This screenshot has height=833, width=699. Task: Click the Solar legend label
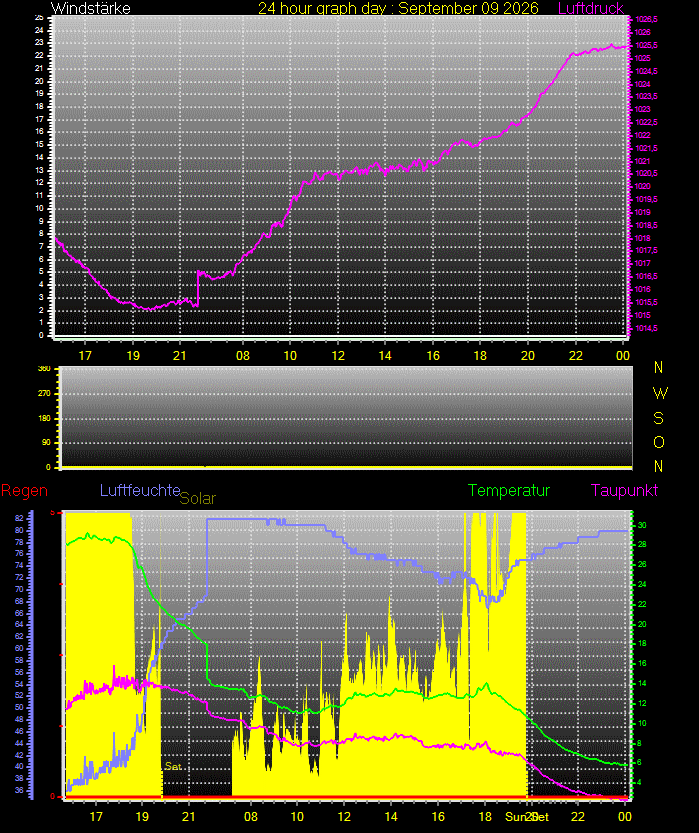click(198, 498)
